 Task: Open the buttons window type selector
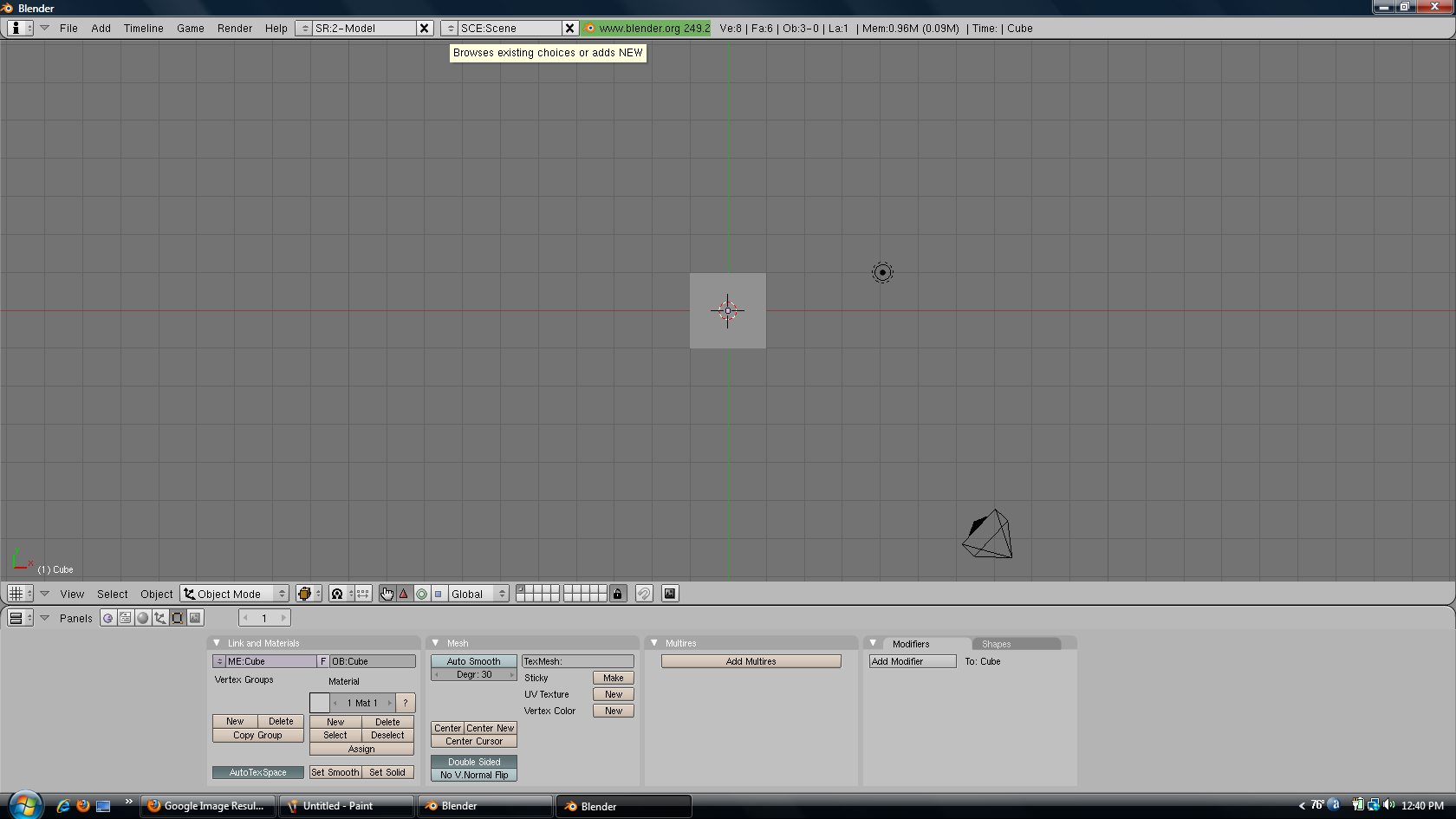coord(20,618)
